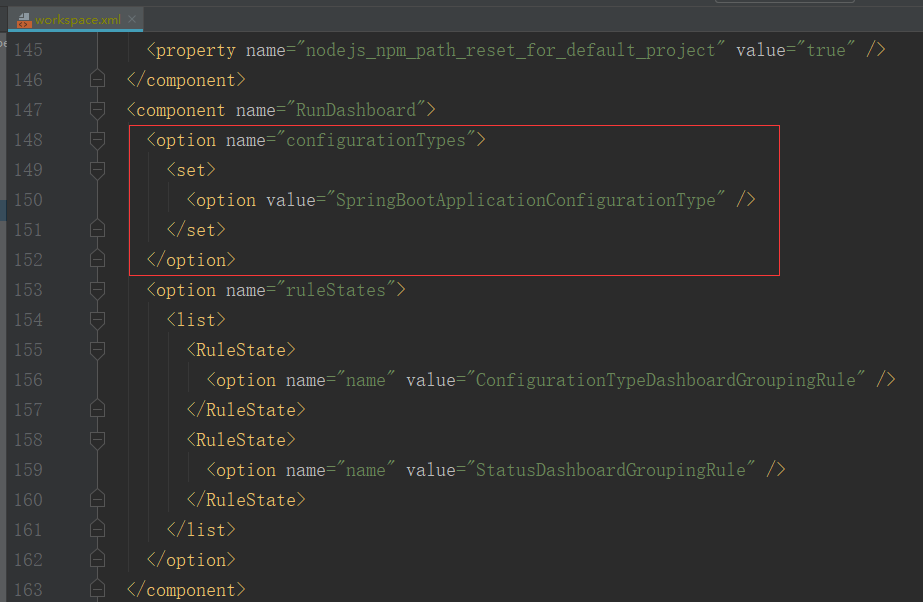Collapse the first RuleState via its gutter arrow
The height and width of the screenshot is (602, 923).
point(97,349)
